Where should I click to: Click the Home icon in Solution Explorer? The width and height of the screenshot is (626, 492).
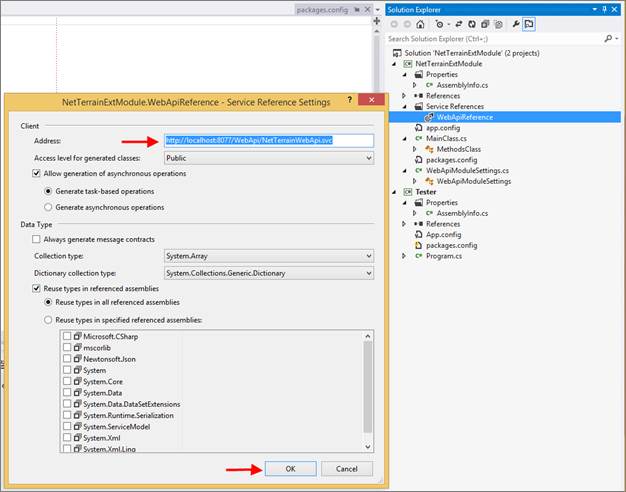[x=422, y=23]
